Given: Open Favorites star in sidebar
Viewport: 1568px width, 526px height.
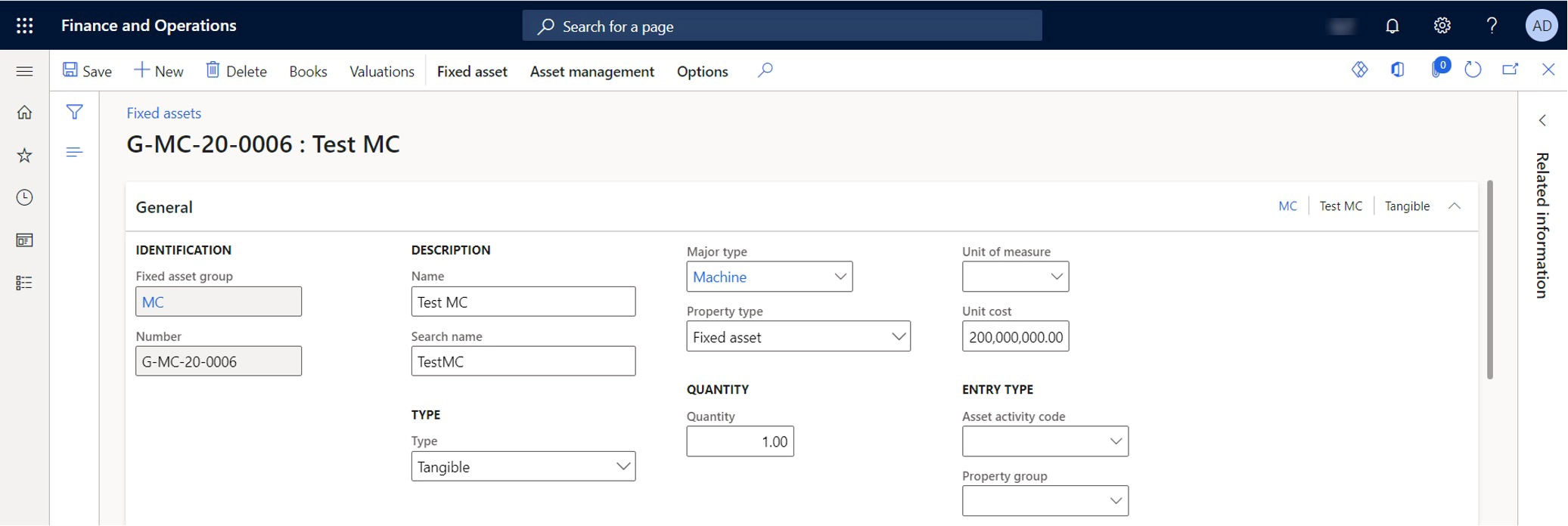Looking at the screenshot, I should pyautogui.click(x=24, y=155).
